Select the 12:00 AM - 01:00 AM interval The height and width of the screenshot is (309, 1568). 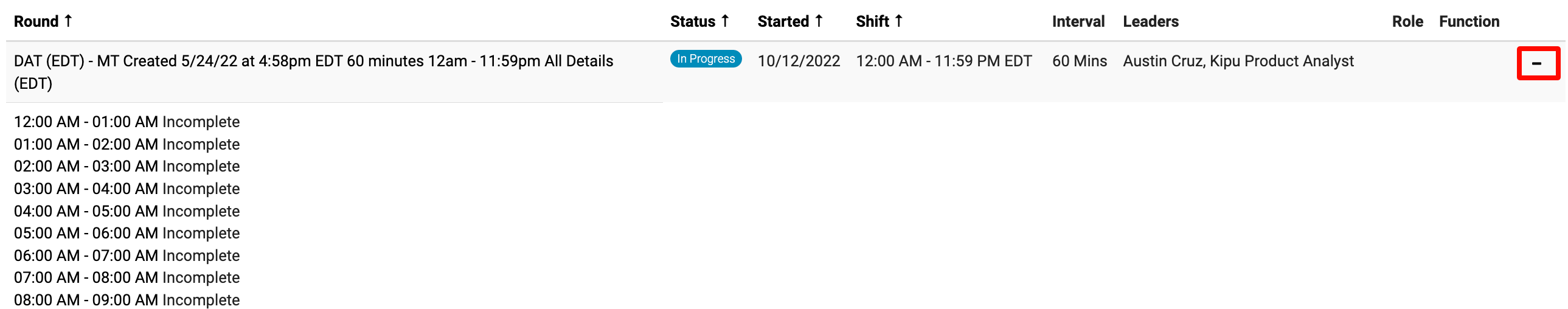pos(127,122)
